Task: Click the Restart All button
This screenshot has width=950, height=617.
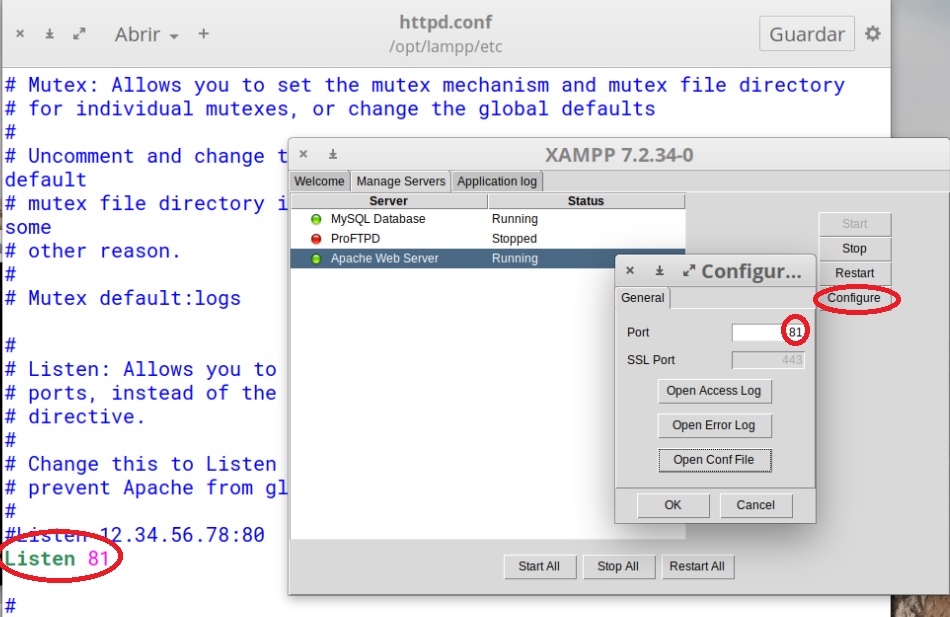Action: click(x=697, y=566)
